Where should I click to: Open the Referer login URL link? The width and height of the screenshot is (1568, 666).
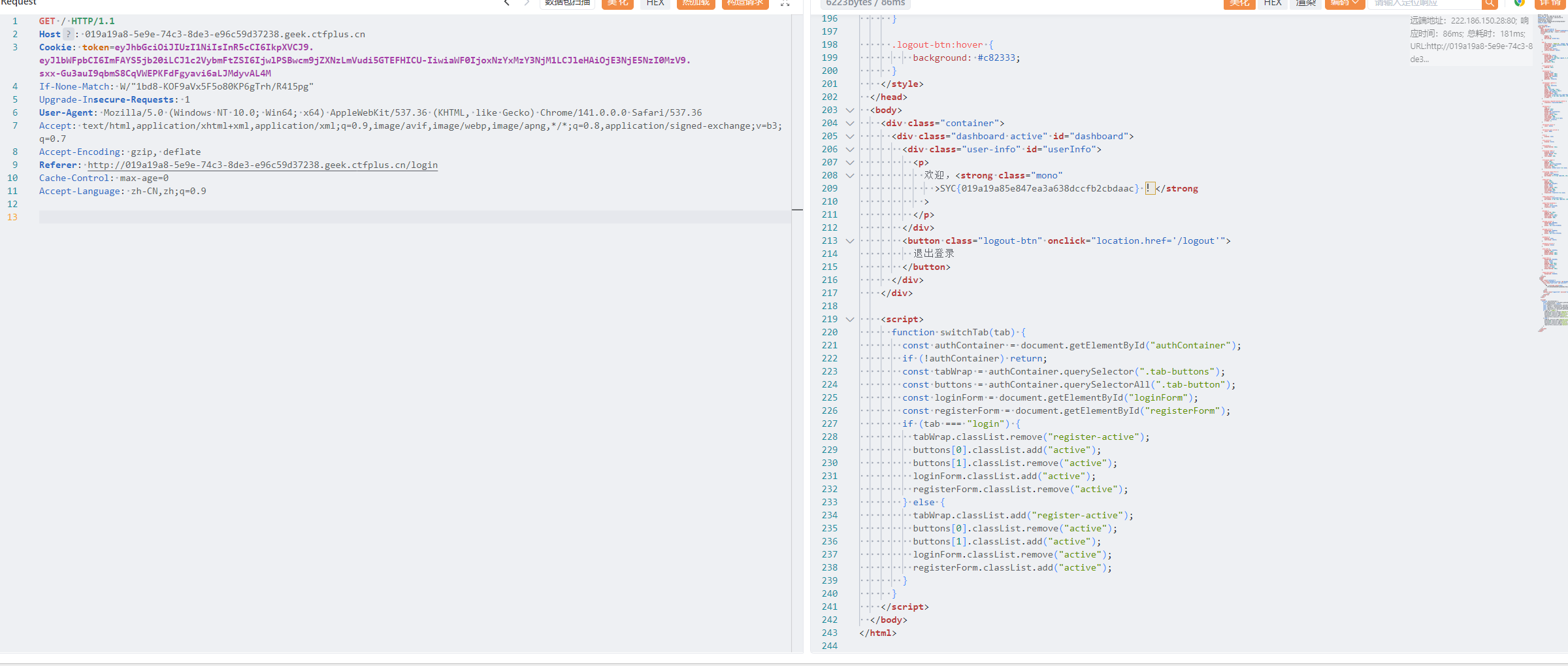point(263,165)
